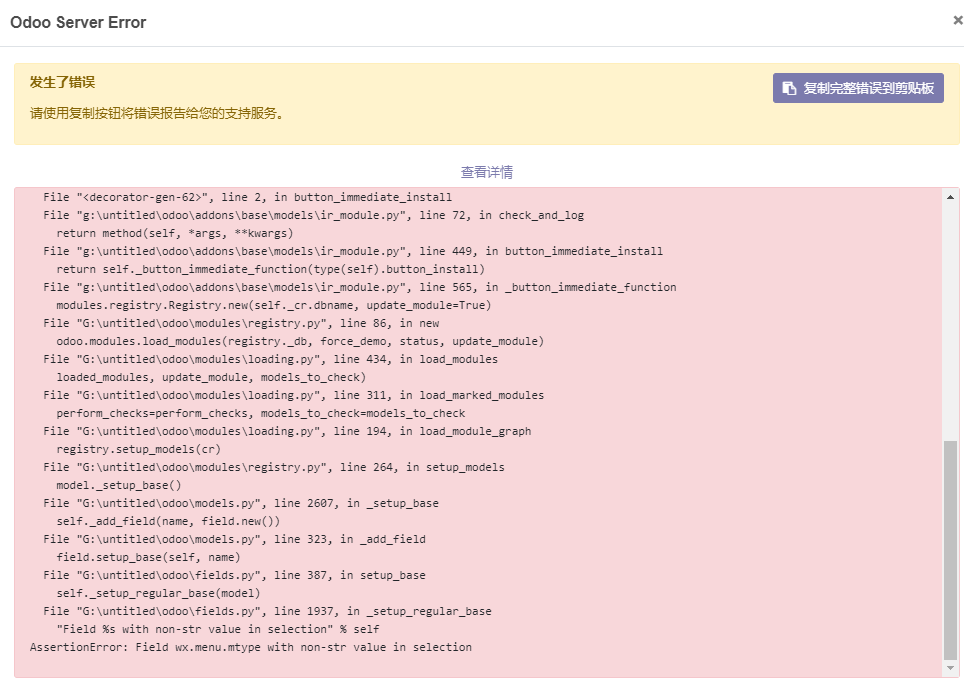Viewport: 964px width, 679px height.
Task: Click the 复制完整错误到剪贴板 button
Action: pos(858,88)
